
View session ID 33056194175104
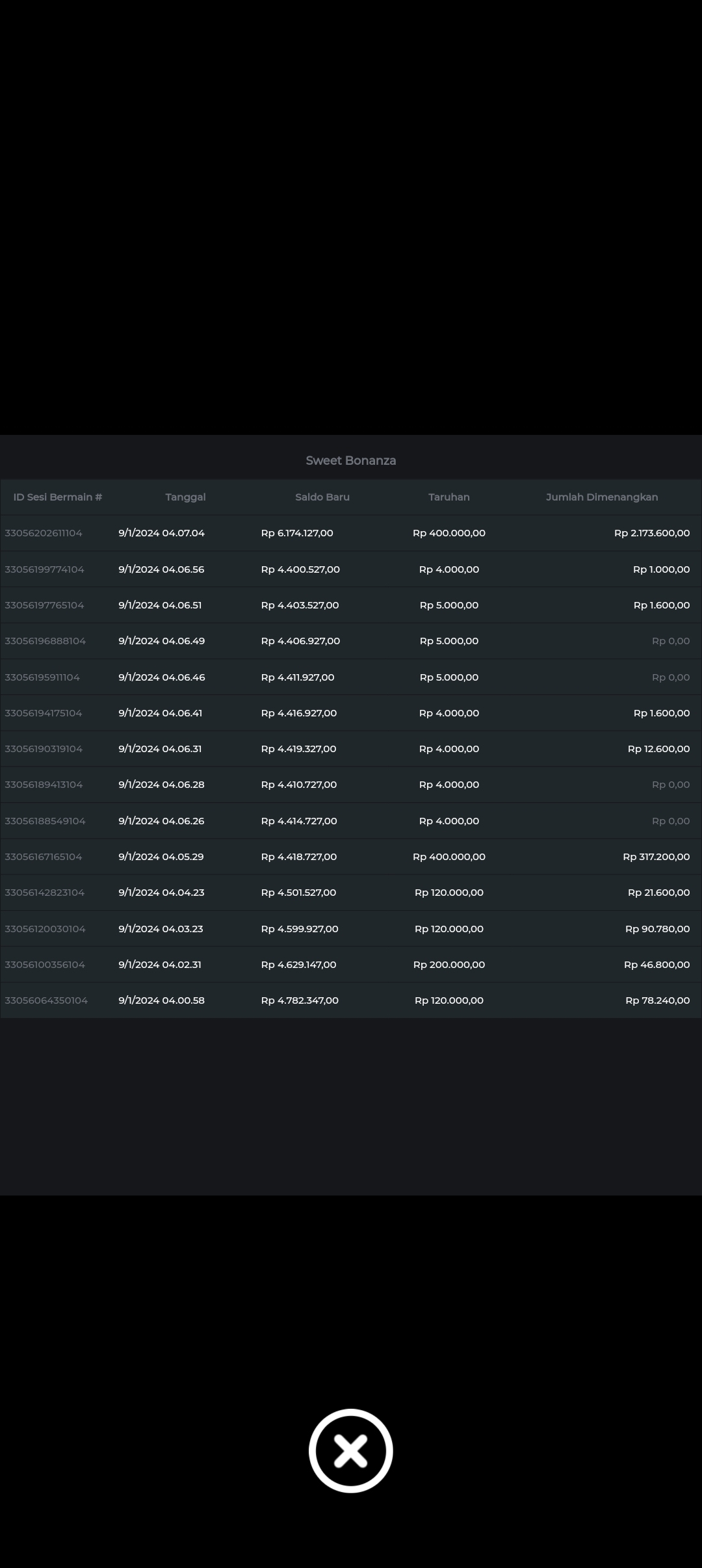(x=44, y=713)
